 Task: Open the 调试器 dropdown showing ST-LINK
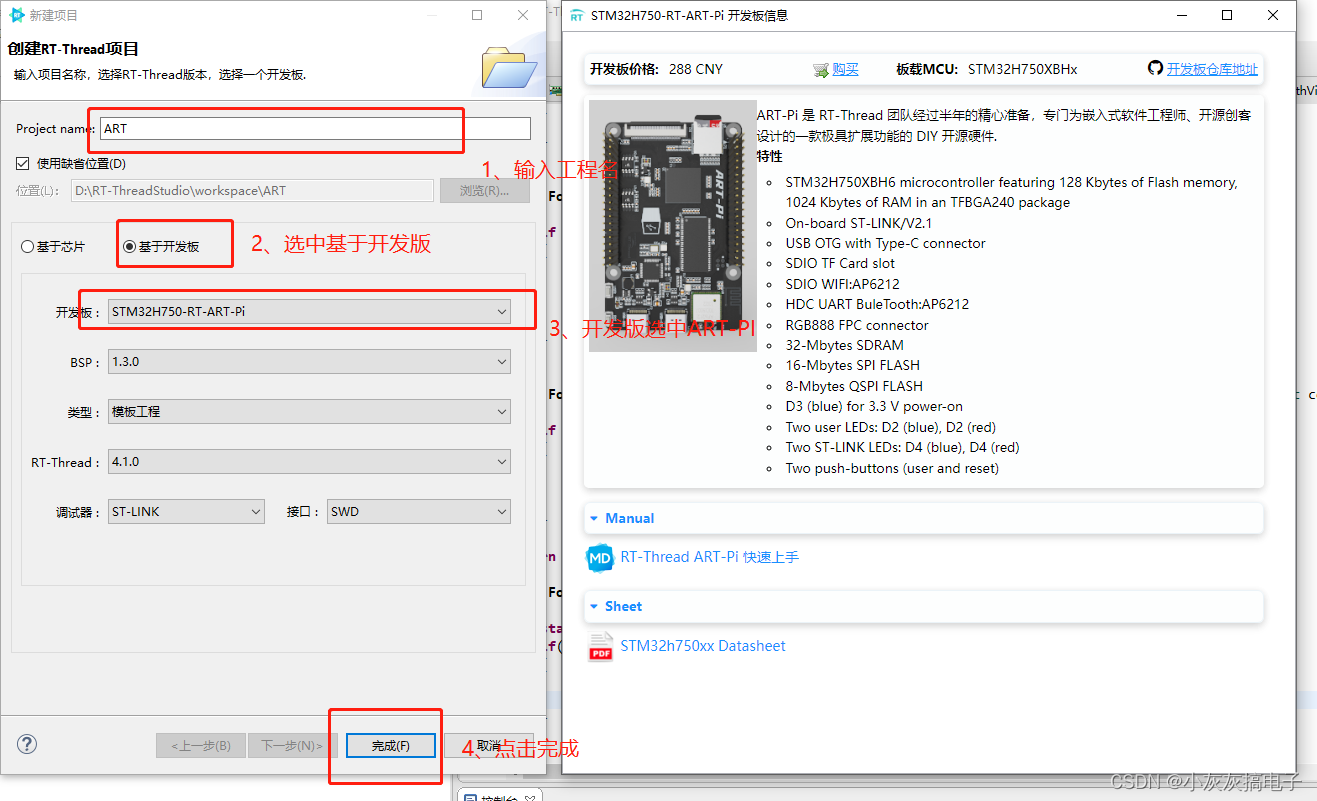click(x=186, y=512)
